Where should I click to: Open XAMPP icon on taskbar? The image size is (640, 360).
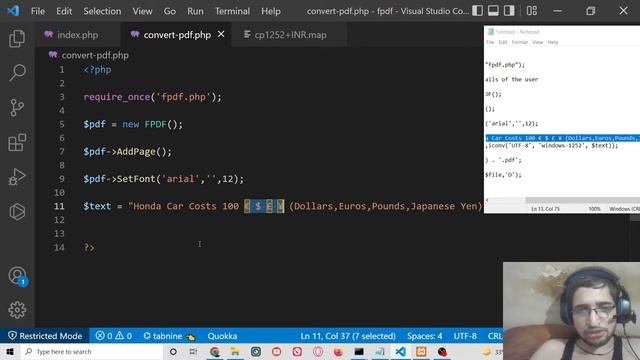[x=421, y=351]
